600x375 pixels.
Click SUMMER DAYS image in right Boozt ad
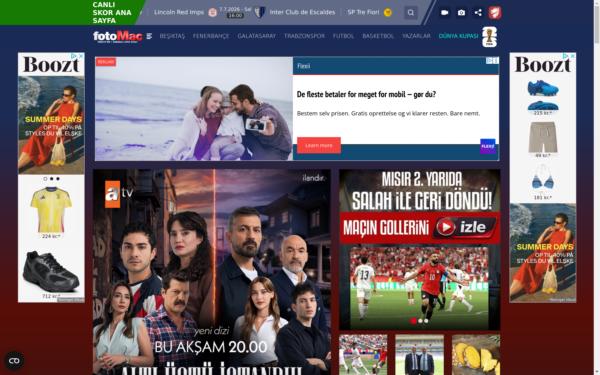pyautogui.click(x=543, y=253)
